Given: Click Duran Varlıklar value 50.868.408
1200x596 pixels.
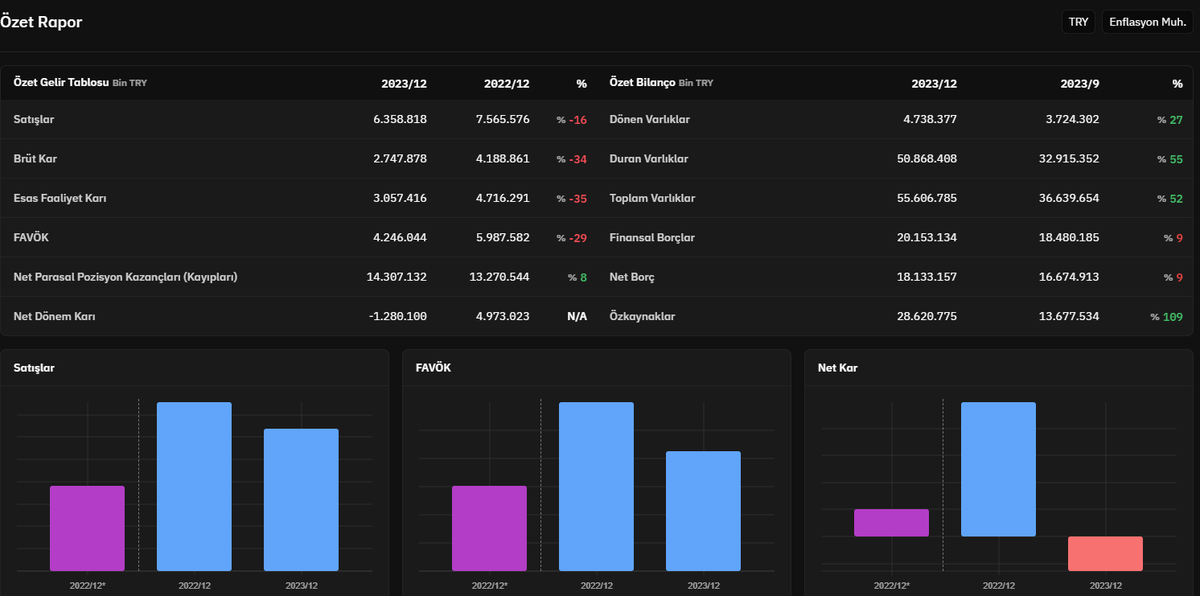Looking at the screenshot, I should (926, 159).
